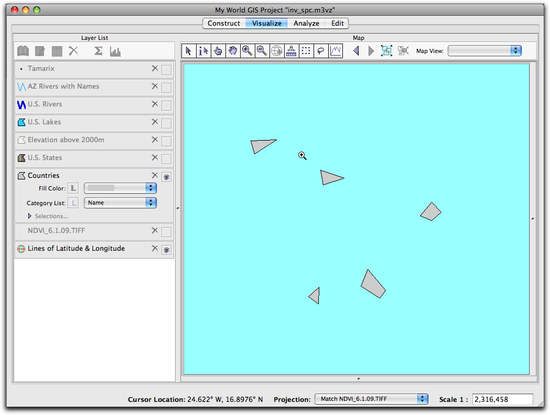Screen dimensions: 550x415
Task: Open the layer table grid icon
Action: pos(57,51)
